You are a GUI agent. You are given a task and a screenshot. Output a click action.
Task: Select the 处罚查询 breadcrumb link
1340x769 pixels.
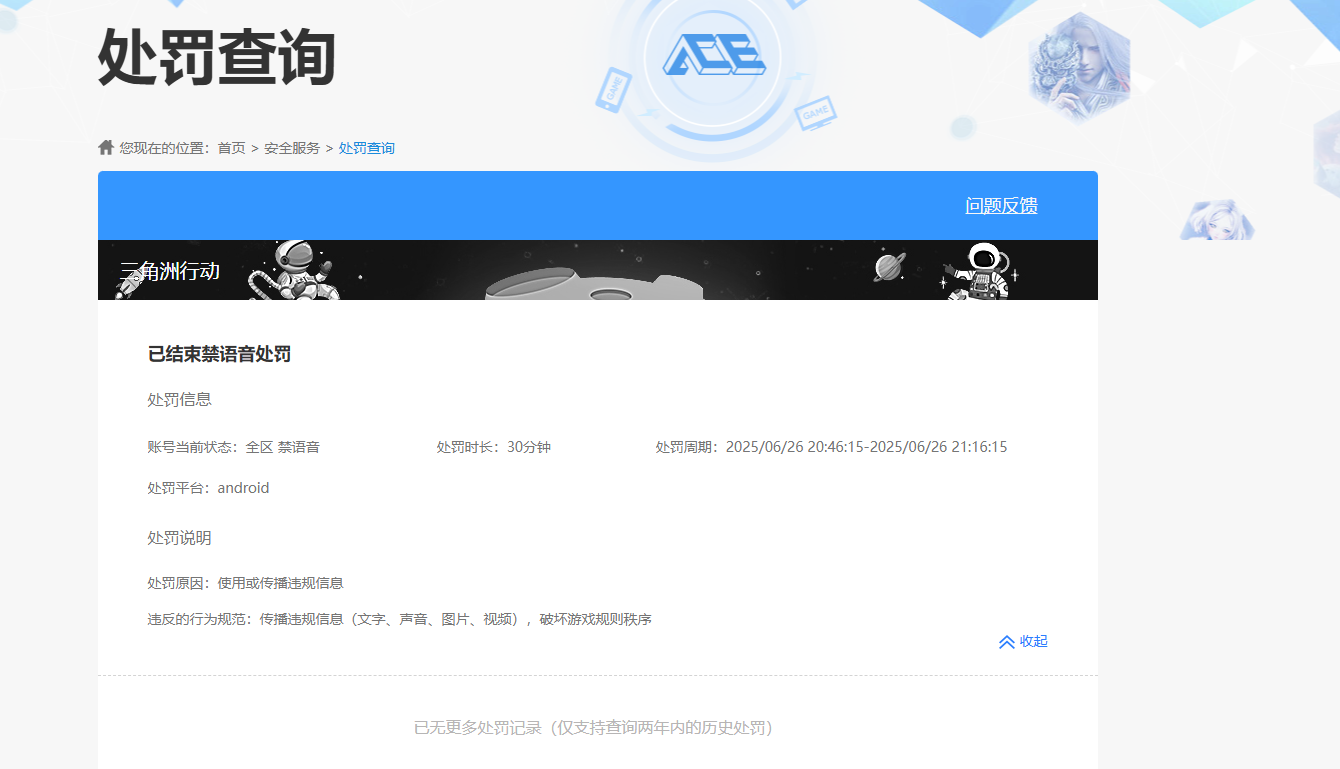367,148
